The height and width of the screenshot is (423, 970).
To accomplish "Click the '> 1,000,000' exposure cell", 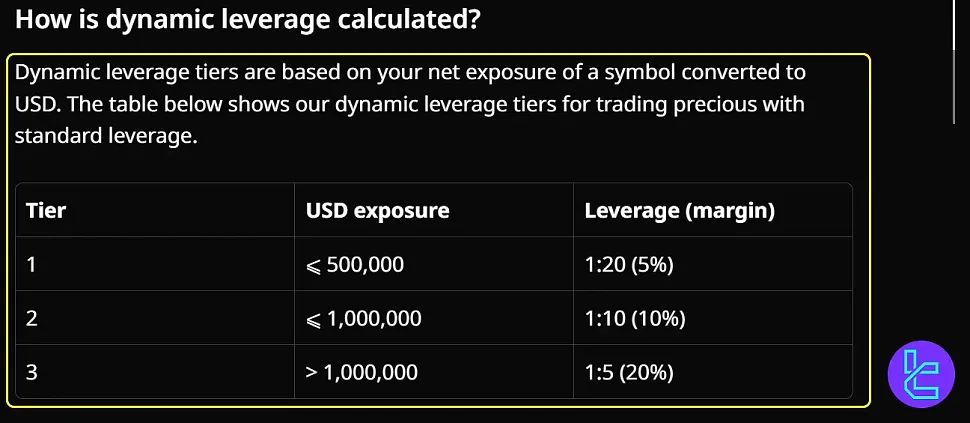I will point(362,373).
